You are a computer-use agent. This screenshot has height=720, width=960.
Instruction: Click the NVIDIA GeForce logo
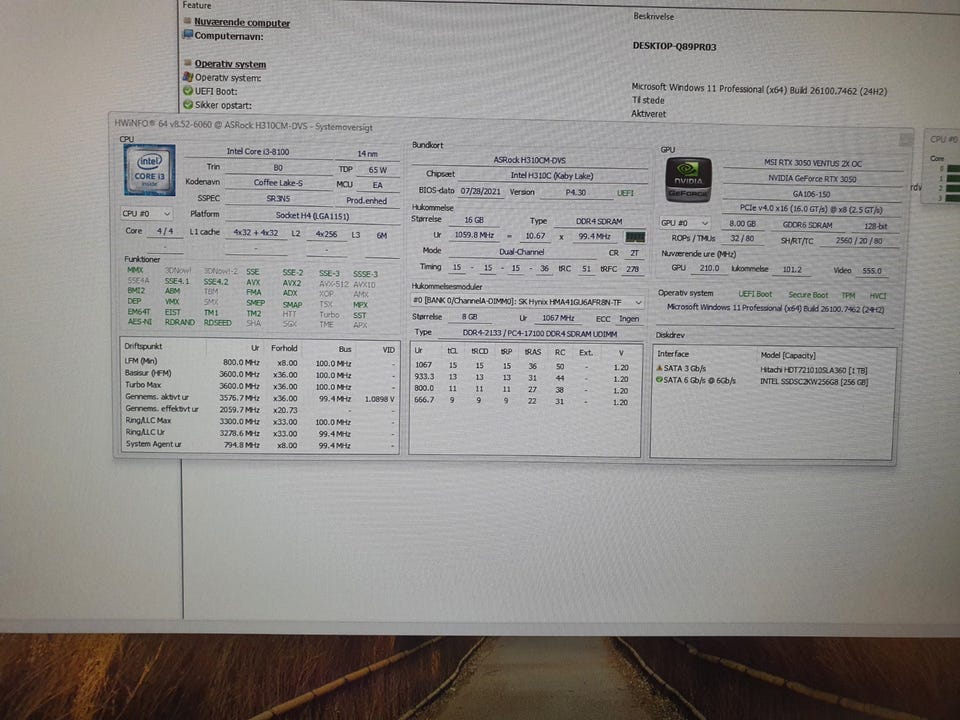coord(688,179)
